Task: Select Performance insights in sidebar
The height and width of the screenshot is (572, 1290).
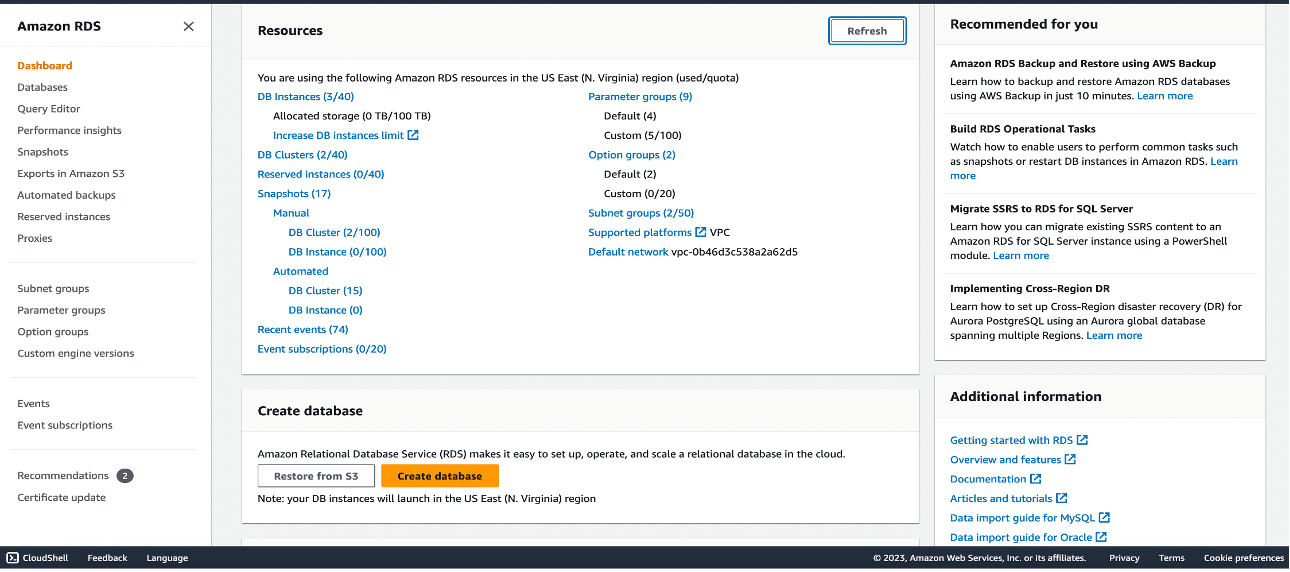Action: point(69,130)
